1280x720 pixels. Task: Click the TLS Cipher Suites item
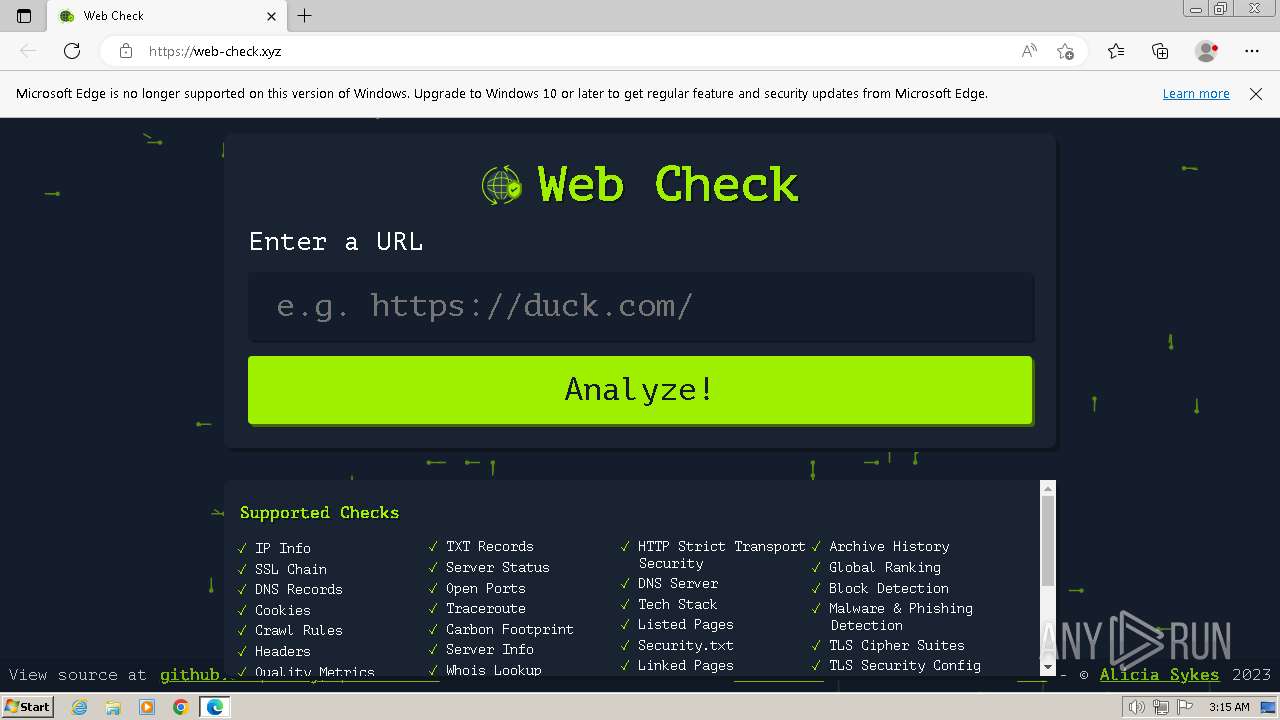897,645
